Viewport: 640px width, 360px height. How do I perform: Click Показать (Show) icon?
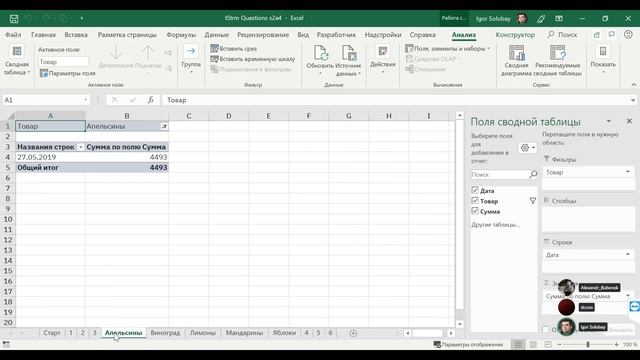[603, 51]
